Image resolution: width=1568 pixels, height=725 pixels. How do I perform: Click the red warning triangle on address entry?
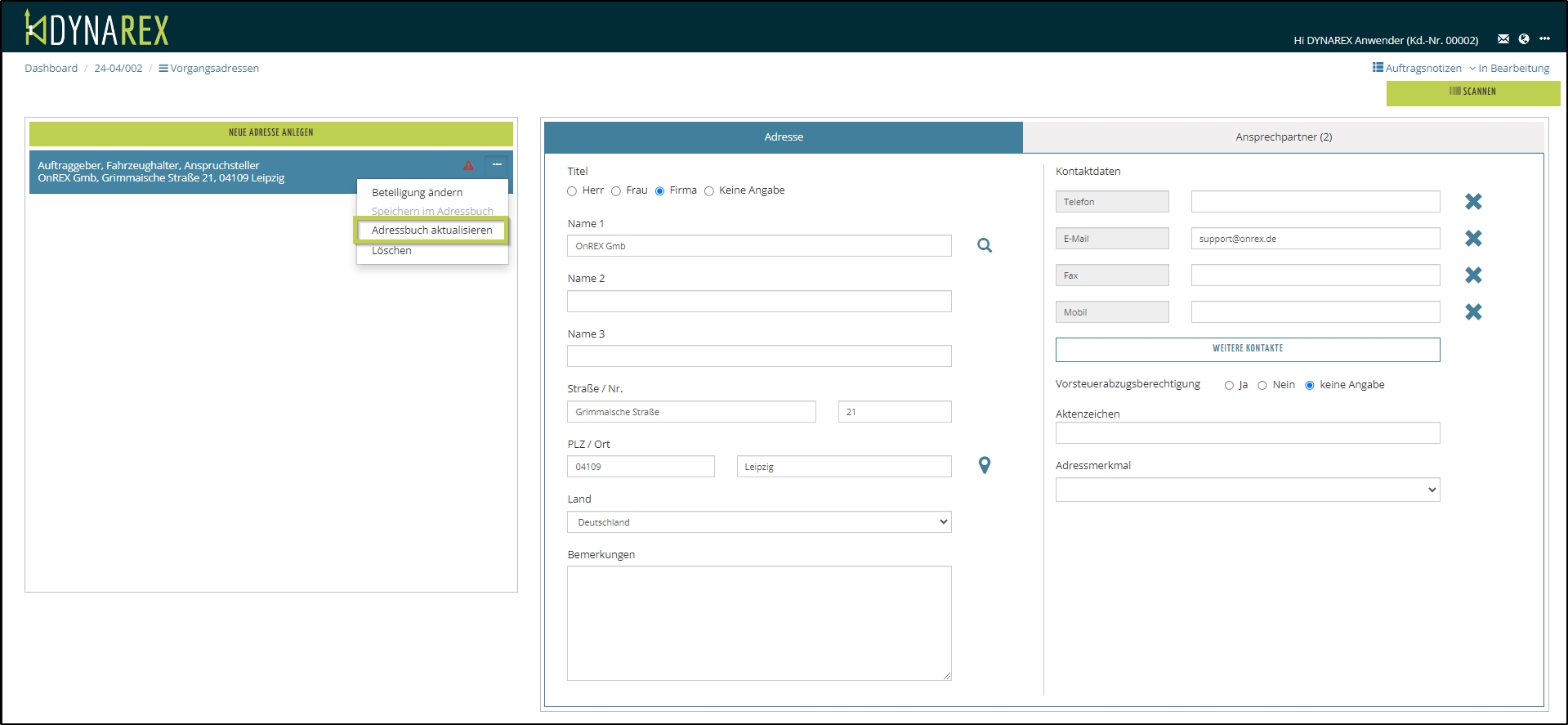coord(468,165)
